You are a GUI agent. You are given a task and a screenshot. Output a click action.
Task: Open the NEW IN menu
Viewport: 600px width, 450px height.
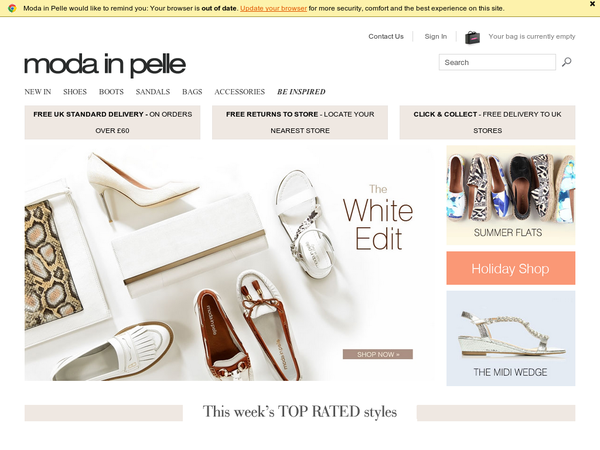pyautogui.click(x=38, y=92)
